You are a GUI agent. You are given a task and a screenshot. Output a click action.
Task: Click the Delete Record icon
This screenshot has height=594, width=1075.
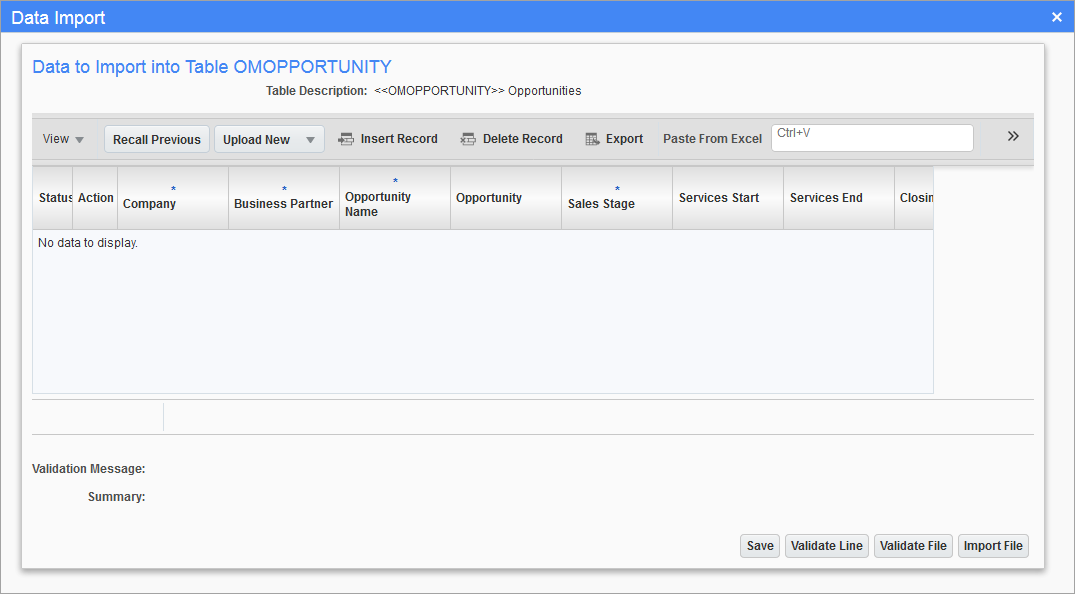pyautogui.click(x=468, y=139)
